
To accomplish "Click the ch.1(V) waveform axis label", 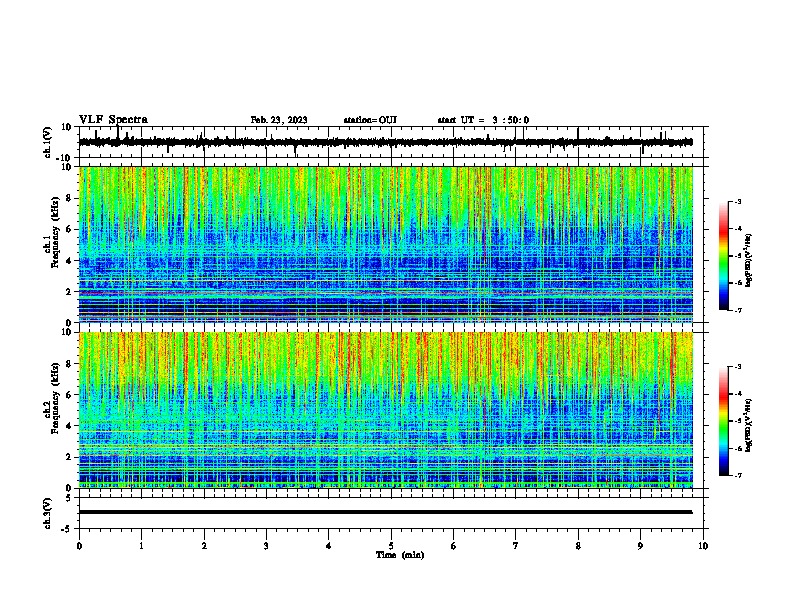I will coord(48,142).
